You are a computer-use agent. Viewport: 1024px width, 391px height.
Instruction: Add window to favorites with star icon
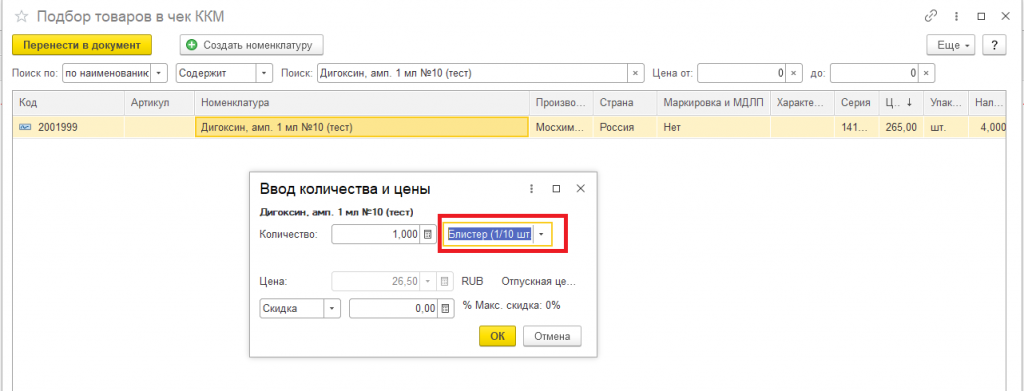[21, 16]
